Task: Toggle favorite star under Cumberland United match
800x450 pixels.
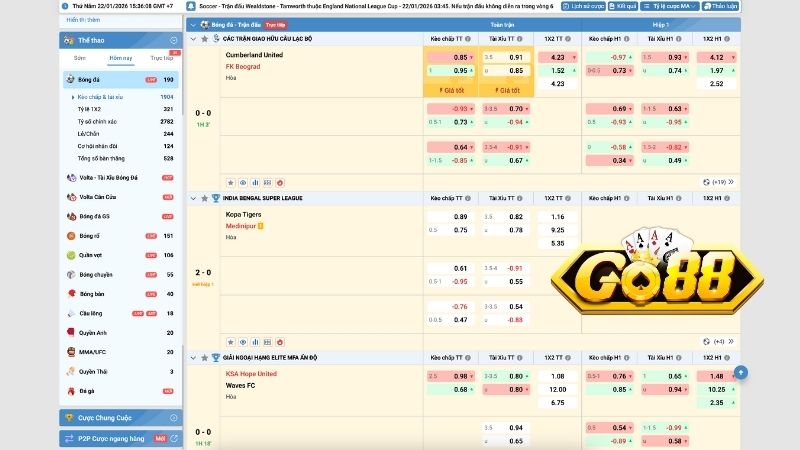Action: point(231,183)
